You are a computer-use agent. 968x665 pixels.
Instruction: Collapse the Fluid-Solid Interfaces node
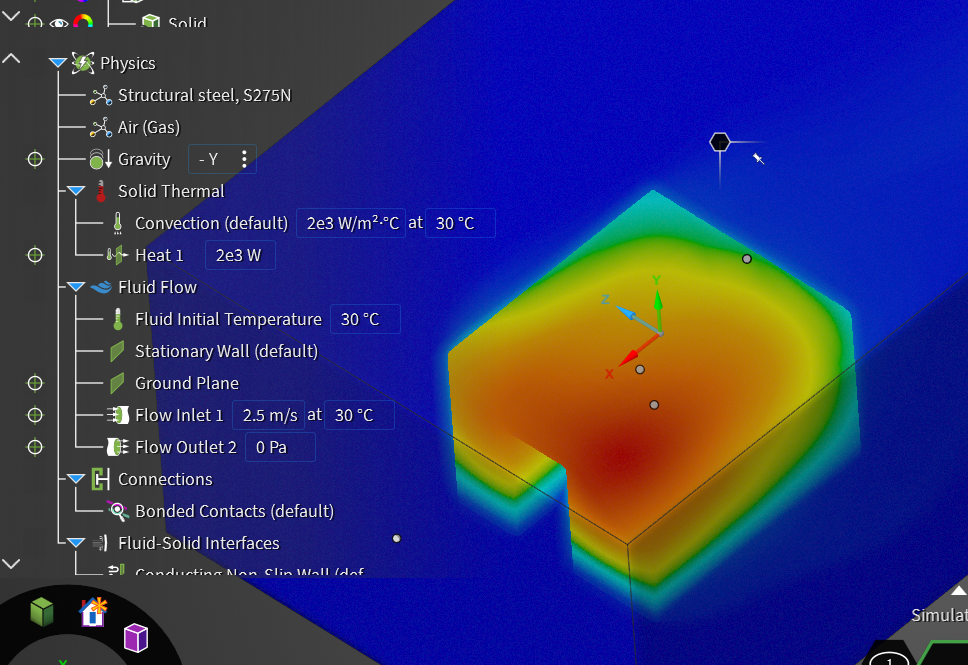(x=76, y=543)
